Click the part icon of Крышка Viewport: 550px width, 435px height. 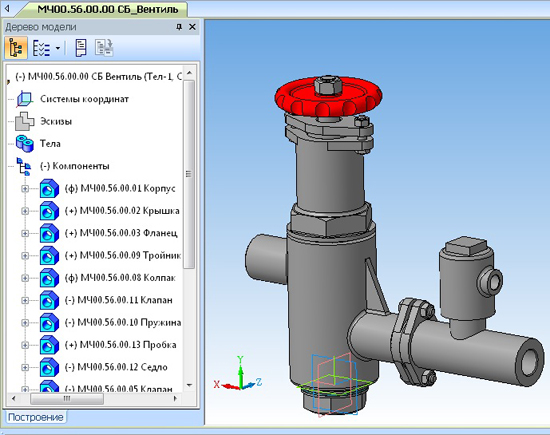click(x=49, y=211)
